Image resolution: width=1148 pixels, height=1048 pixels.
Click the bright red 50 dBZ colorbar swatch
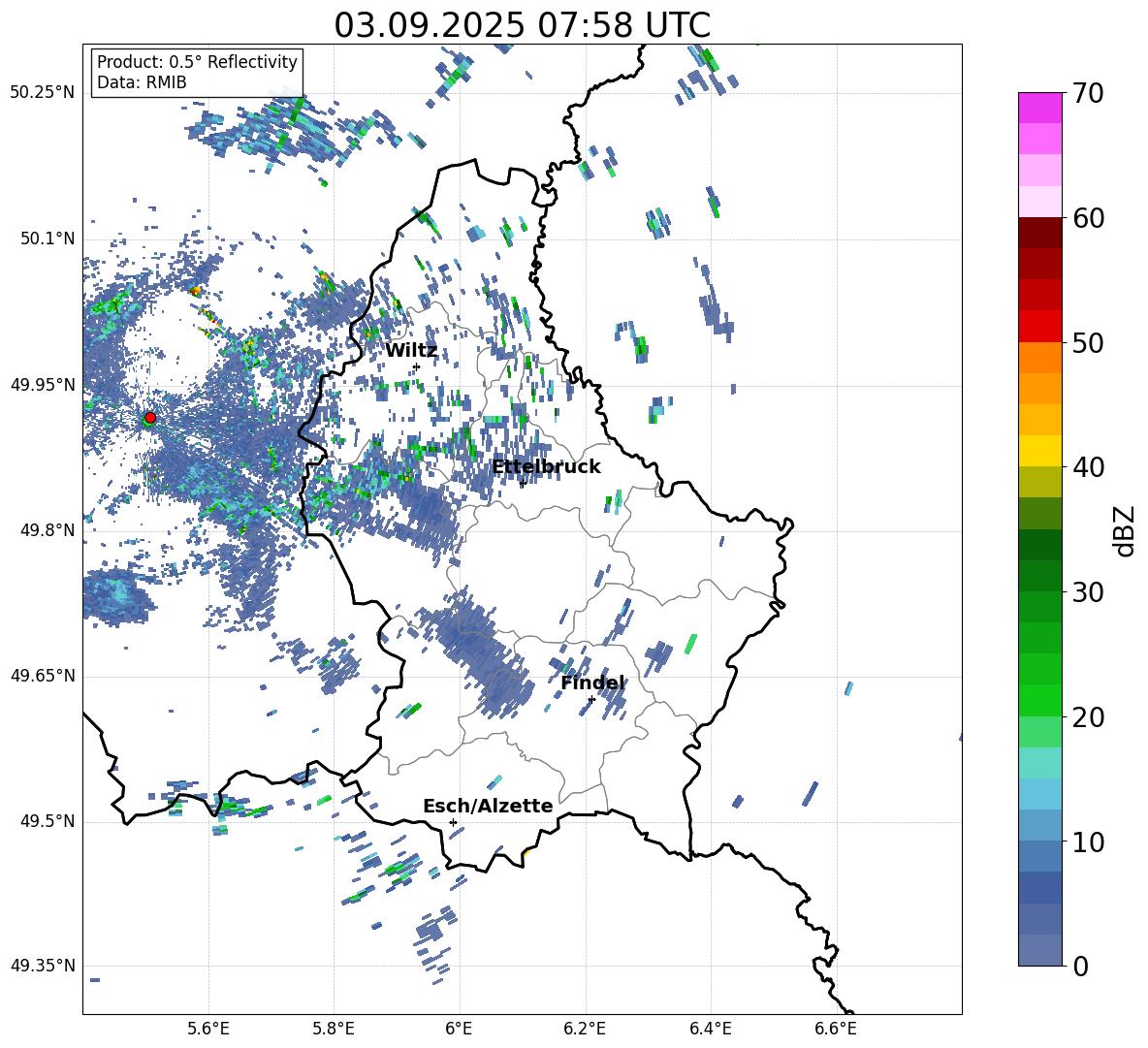pos(1040,327)
